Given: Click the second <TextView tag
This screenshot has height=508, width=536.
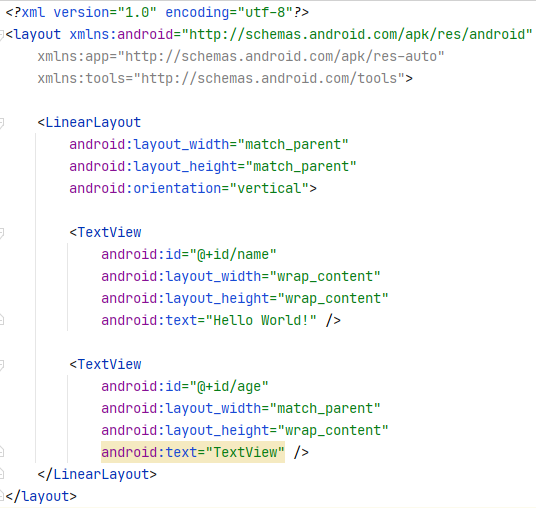Looking at the screenshot, I should coord(105,364).
